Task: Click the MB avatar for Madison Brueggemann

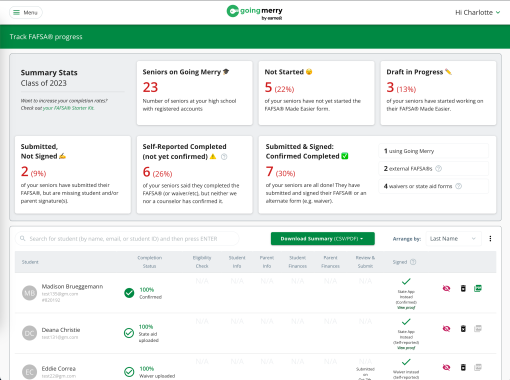Action: 29,293
